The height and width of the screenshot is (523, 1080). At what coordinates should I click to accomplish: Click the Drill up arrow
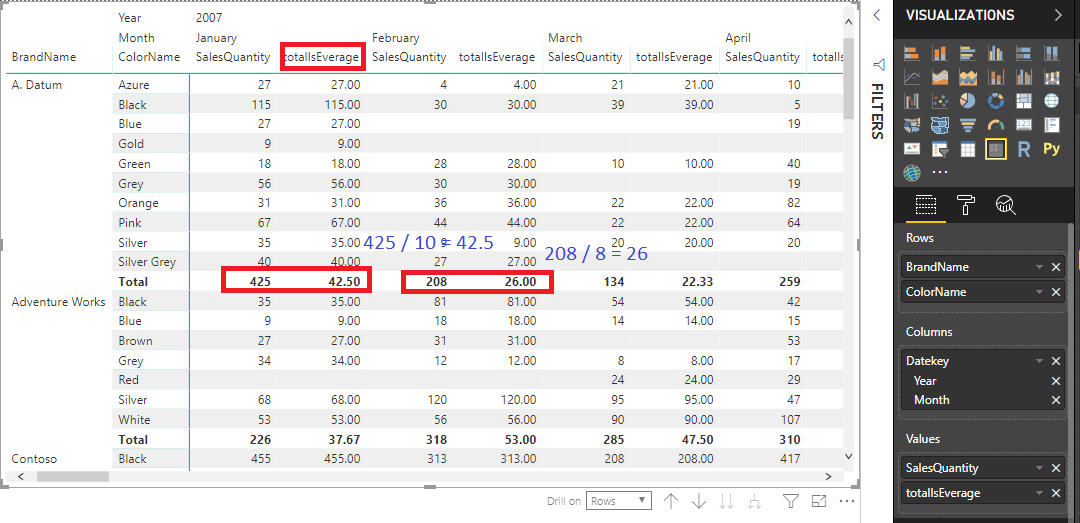pos(671,501)
